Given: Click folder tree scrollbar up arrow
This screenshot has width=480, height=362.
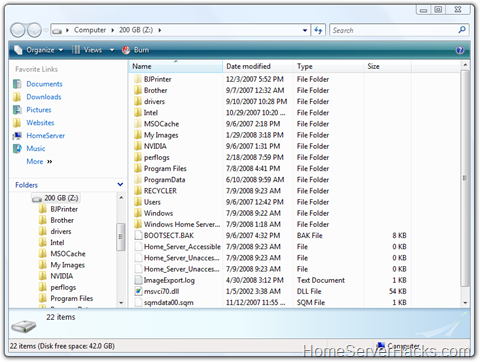Looking at the screenshot, I should pyautogui.click(x=121, y=198).
